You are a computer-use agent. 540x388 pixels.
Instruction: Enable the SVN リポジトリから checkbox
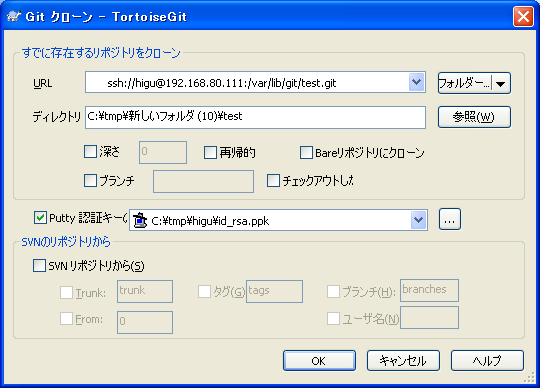pos(39,265)
